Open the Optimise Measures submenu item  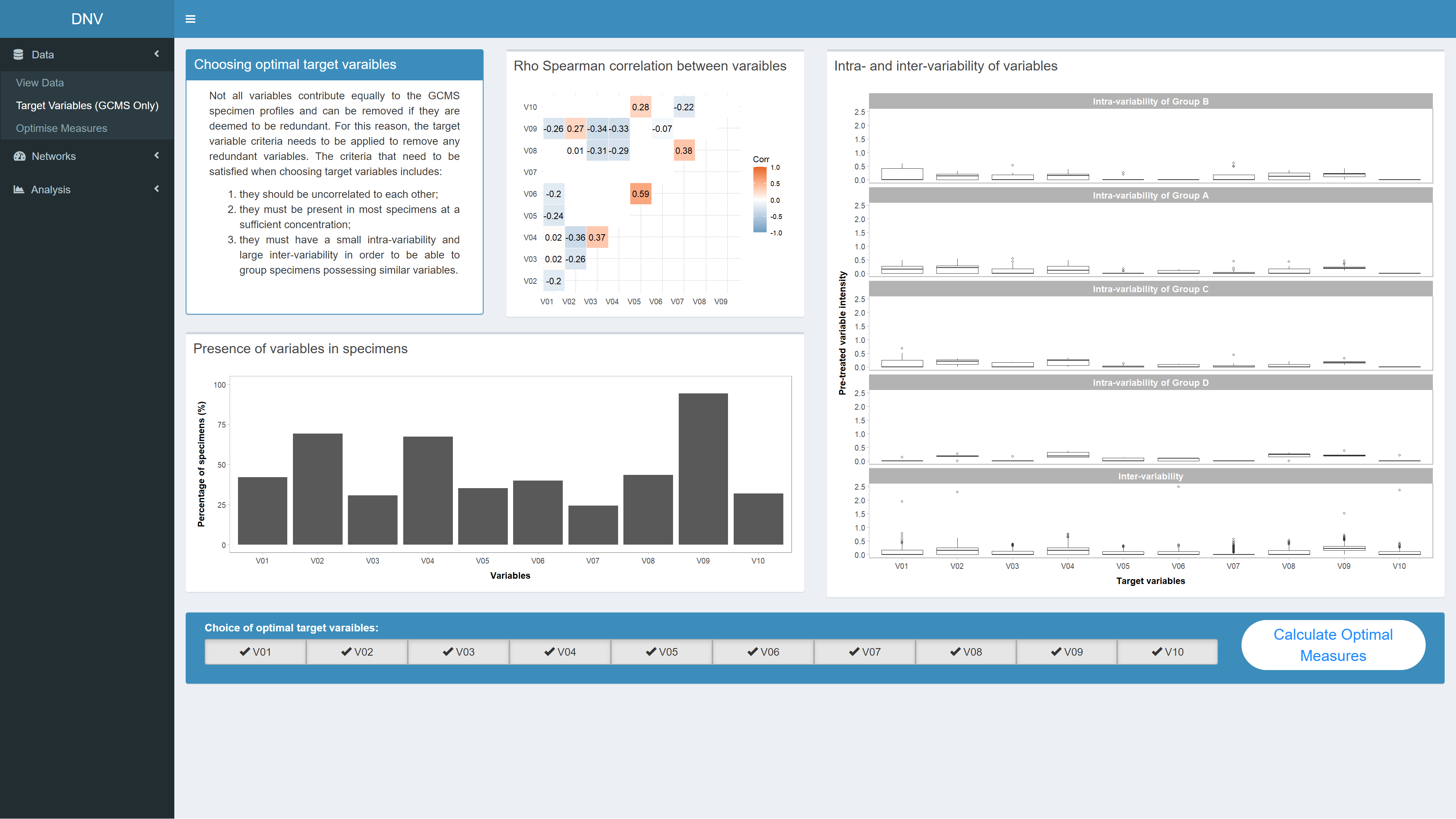click(x=61, y=128)
